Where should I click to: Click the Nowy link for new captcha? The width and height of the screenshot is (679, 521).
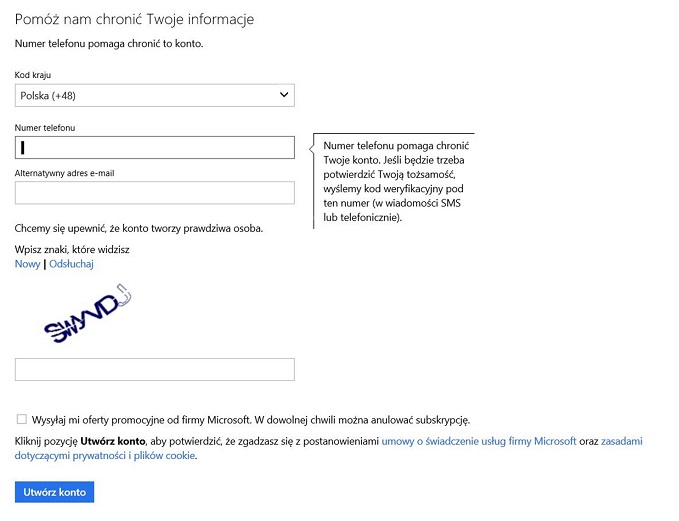(27, 264)
